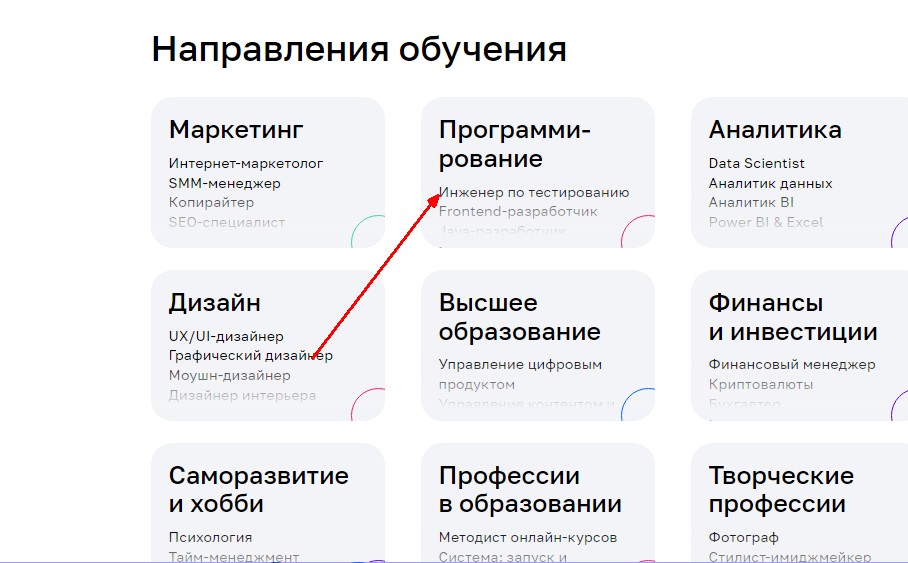Open the Высшее образование category heading
Image resolution: width=908 pixels, height=563 pixels.
coord(519,317)
